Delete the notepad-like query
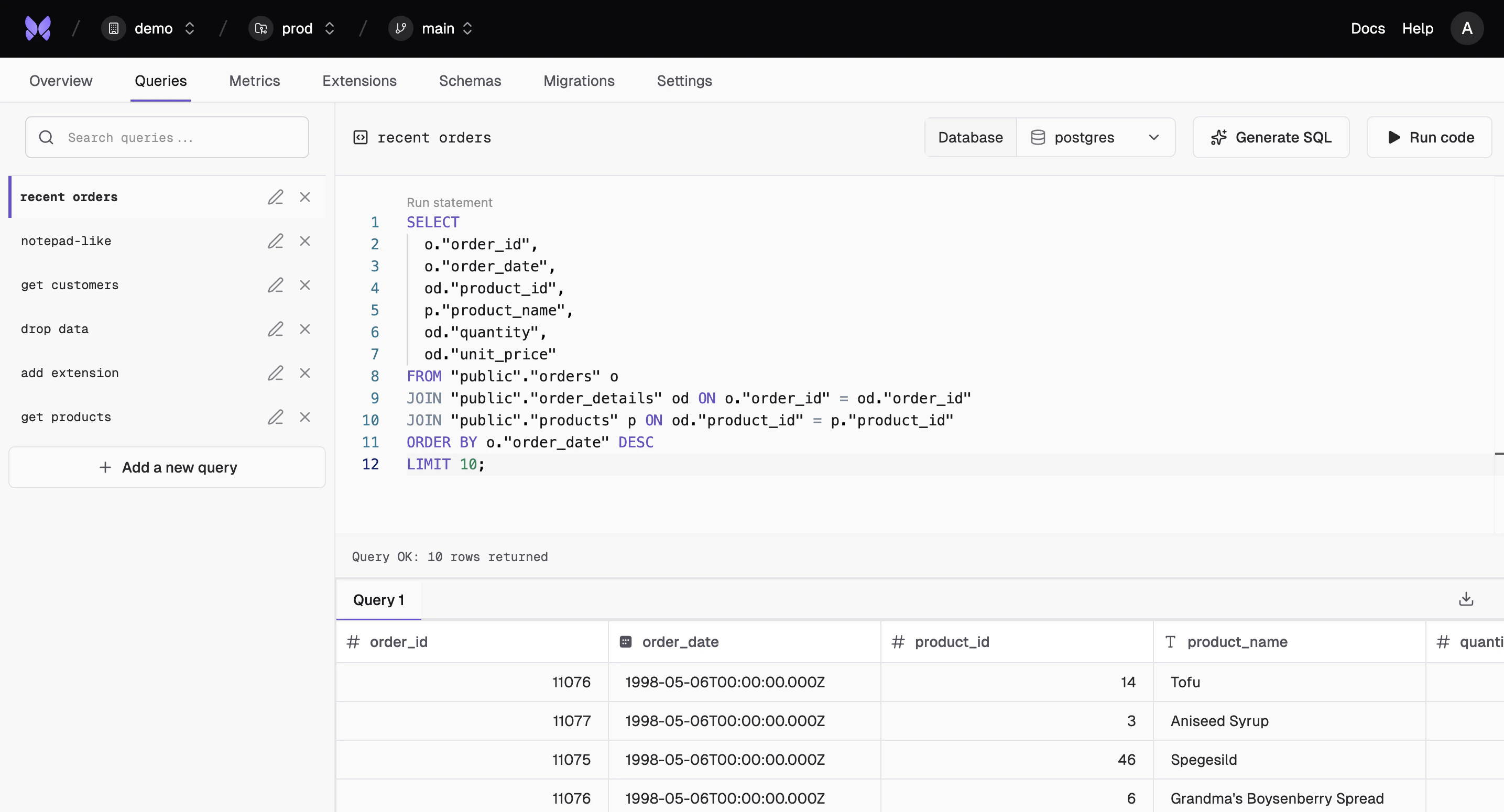Viewport: 1504px width, 812px height. [305, 241]
